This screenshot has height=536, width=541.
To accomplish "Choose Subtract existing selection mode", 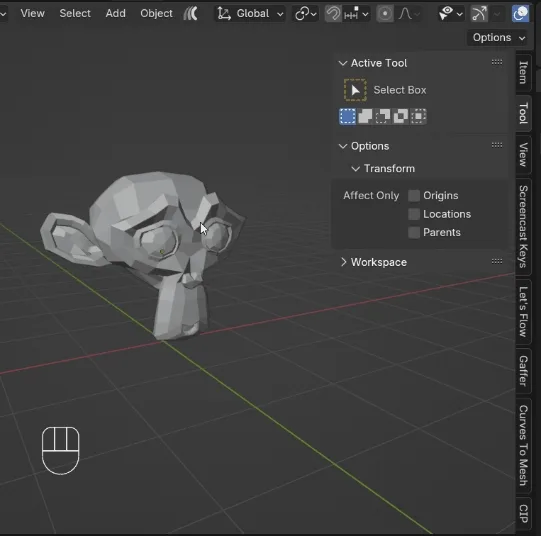I will point(383,116).
